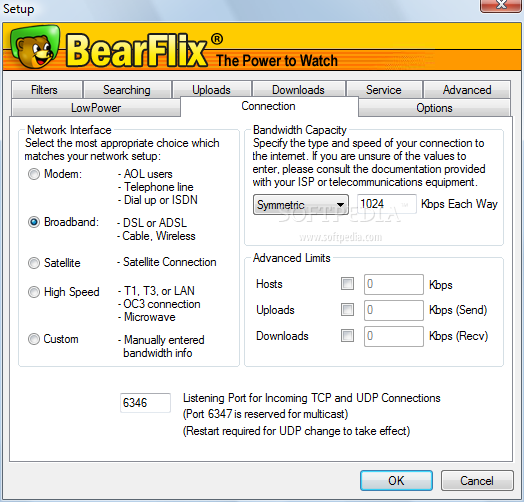The image size is (524, 502).
Task: Select the Broadband radio button
Action: (x=34, y=222)
